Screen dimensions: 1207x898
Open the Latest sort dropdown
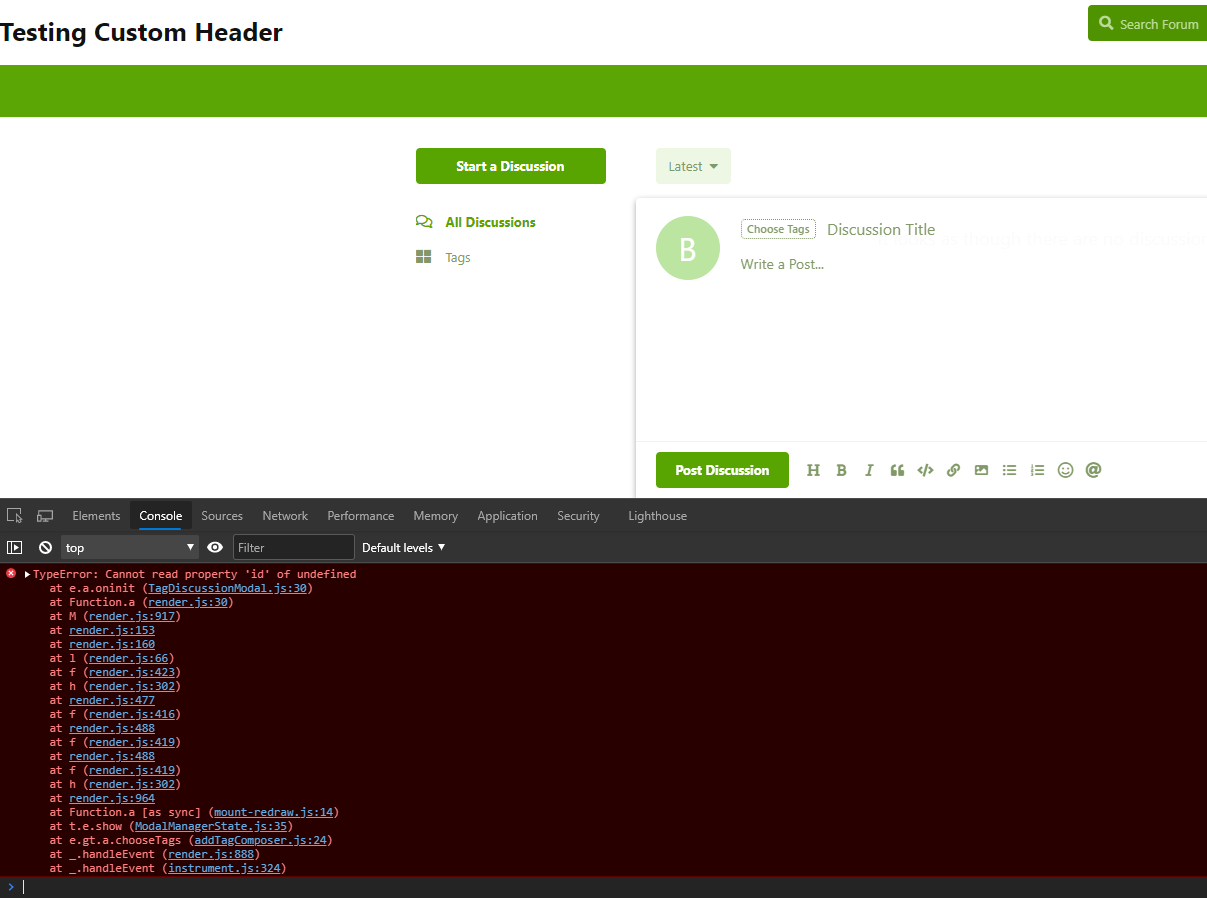pyautogui.click(x=693, y=165)
